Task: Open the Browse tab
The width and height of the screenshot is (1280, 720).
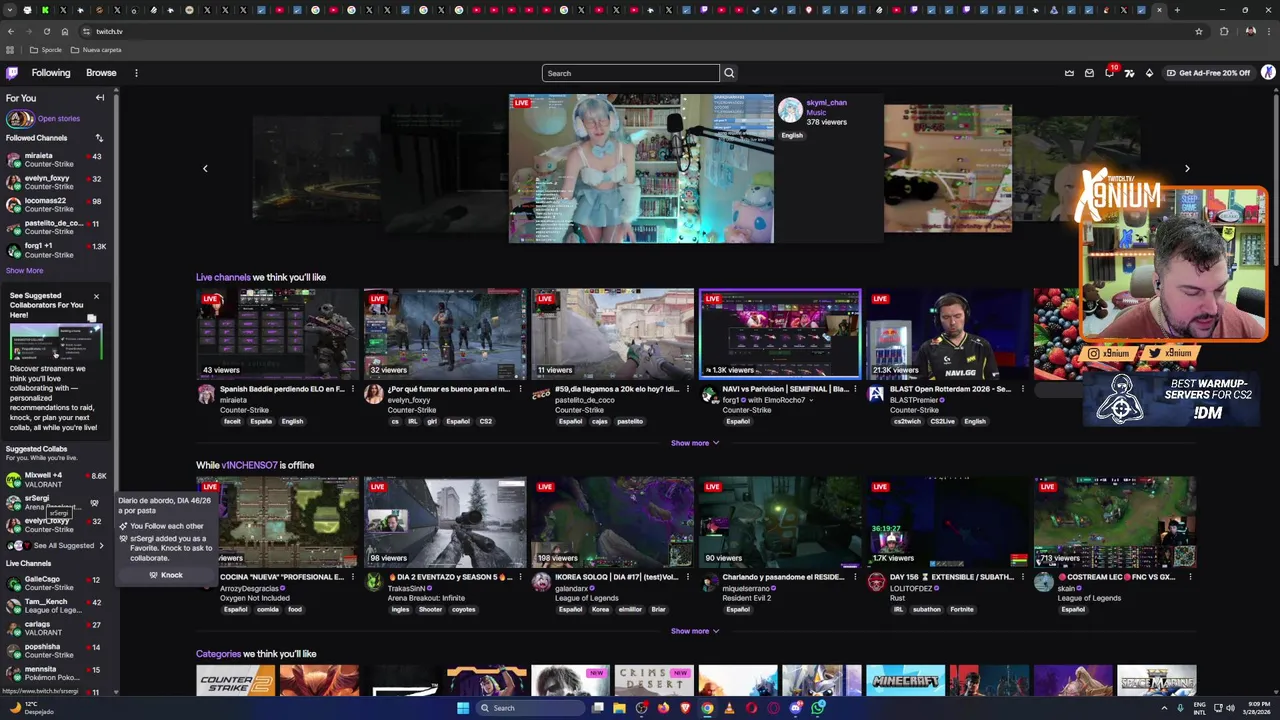Action: (x=101, y=73)
